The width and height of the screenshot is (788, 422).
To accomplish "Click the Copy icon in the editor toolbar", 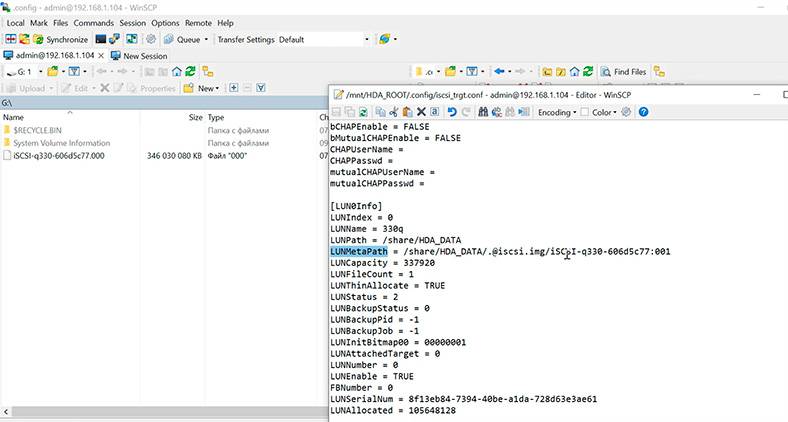I will click(x=380, y=112).
